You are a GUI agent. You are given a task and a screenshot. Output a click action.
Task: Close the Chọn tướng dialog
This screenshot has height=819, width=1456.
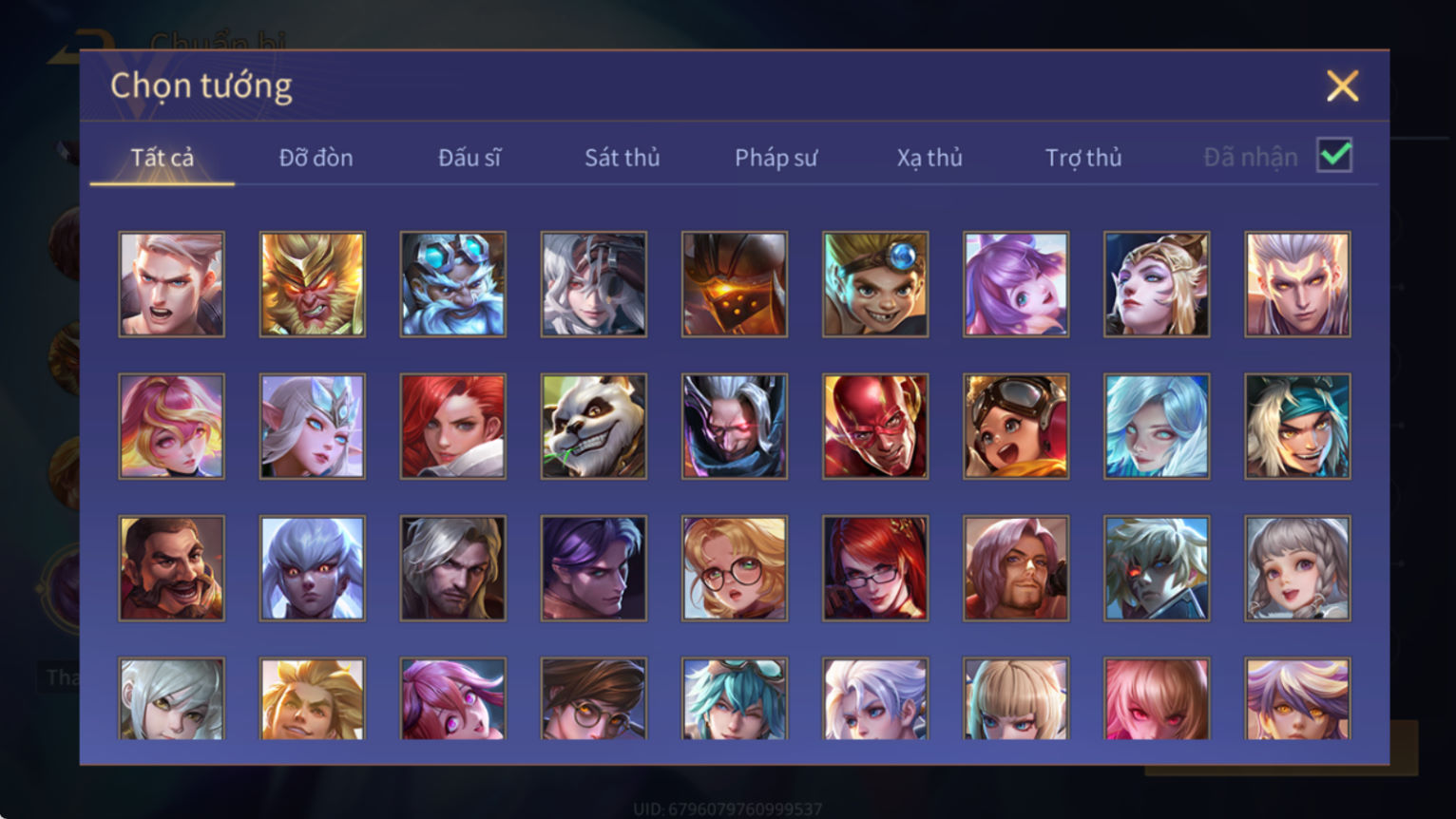click(1342, 86)
